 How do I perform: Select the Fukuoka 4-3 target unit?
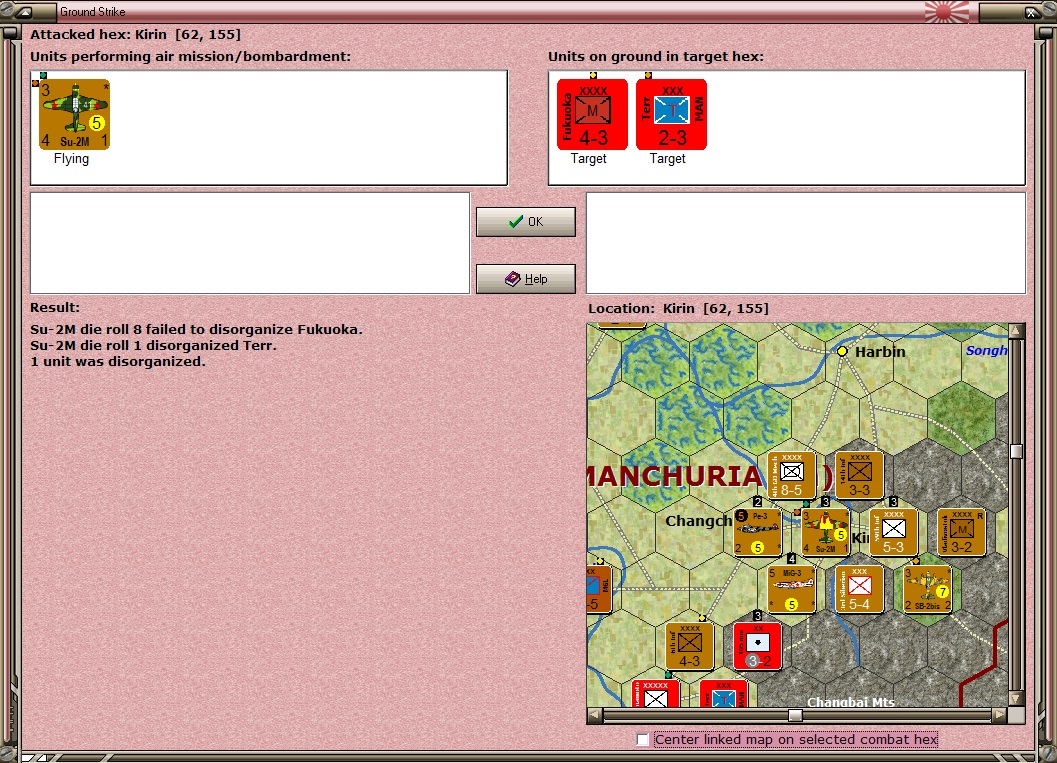point(592,114)
